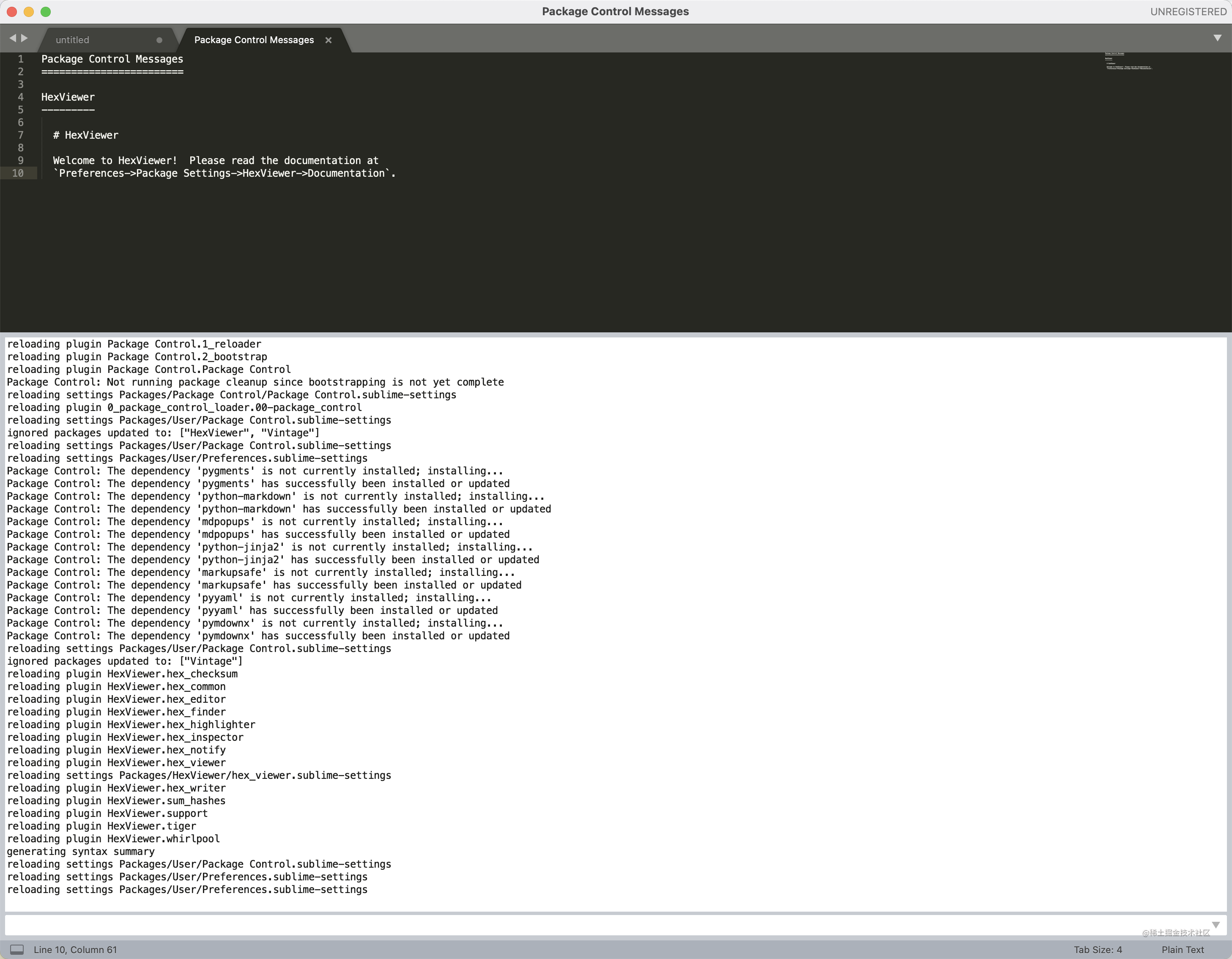Screen dimensions: 1232x959
Task: Go to next tab with the right arrow
Action: (x=24, y=38)
